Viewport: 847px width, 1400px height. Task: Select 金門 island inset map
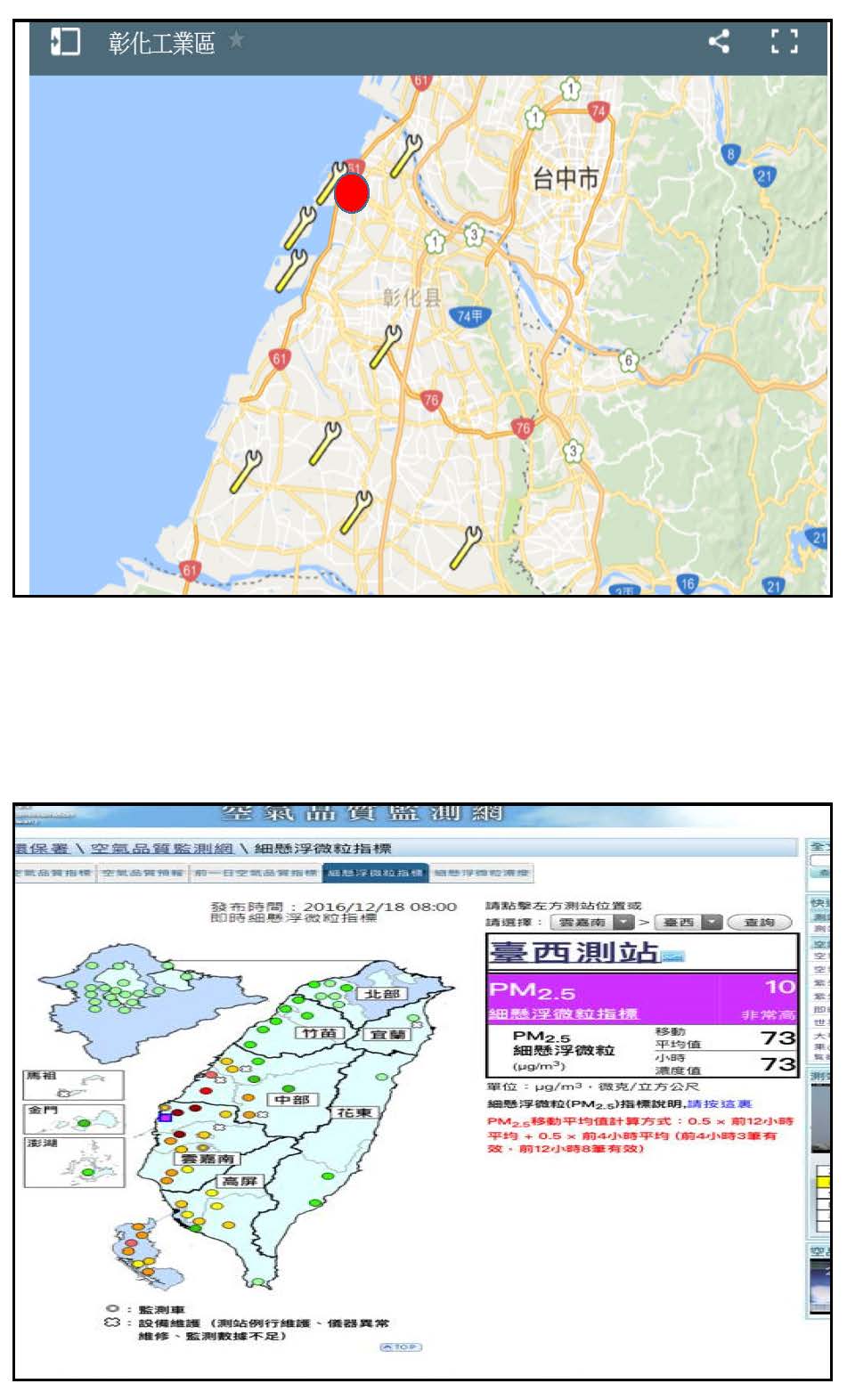[x=74, y=1119]
